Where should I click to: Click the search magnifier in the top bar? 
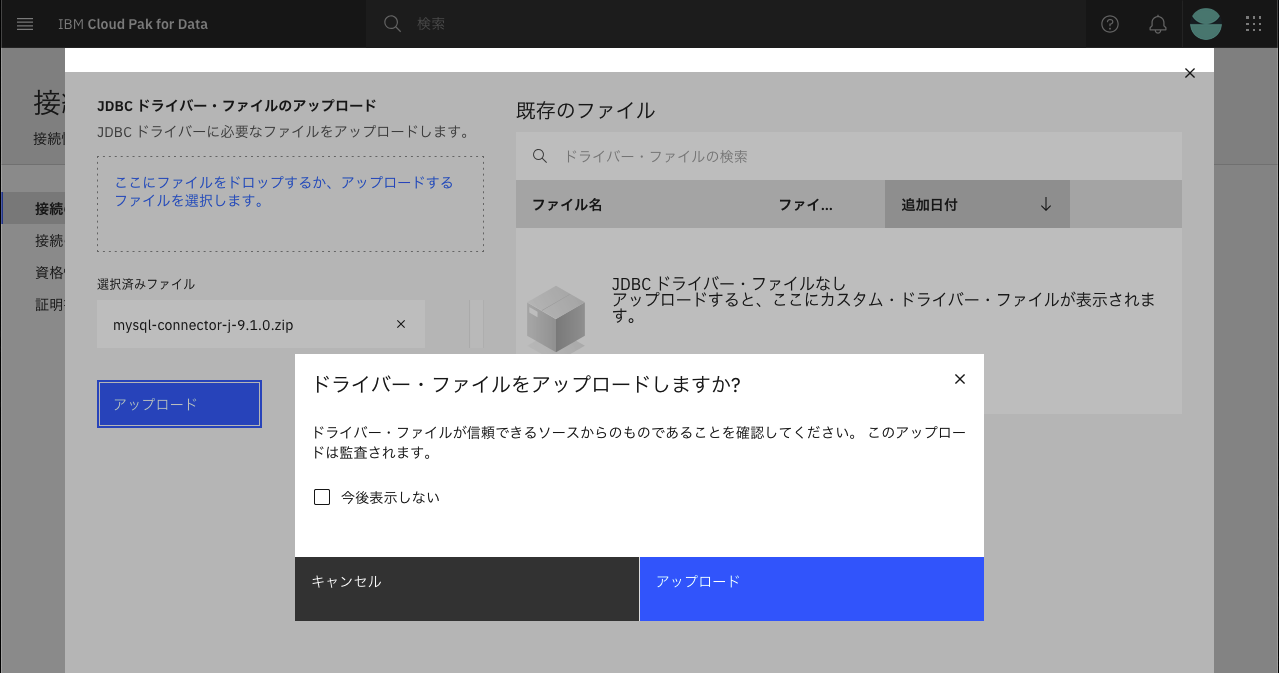click(391, 24)
